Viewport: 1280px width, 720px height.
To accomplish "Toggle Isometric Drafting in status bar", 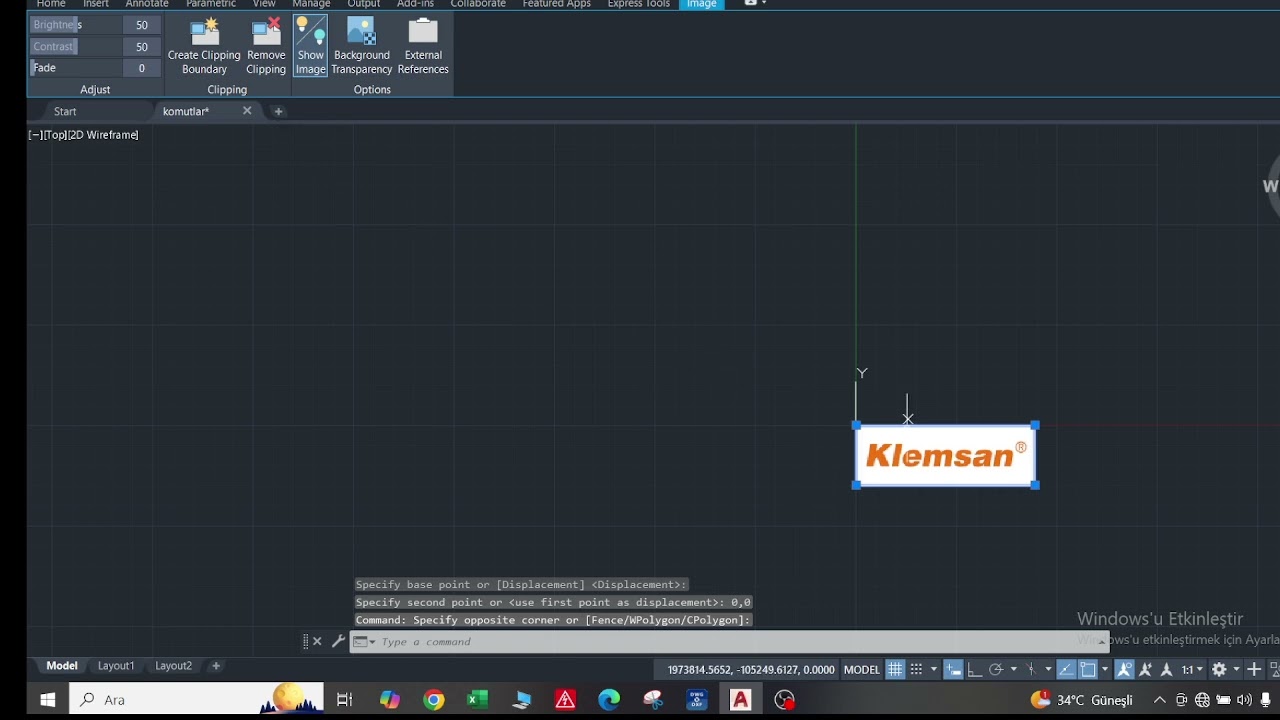I will pyautogui.click(x=1031, y=670).
